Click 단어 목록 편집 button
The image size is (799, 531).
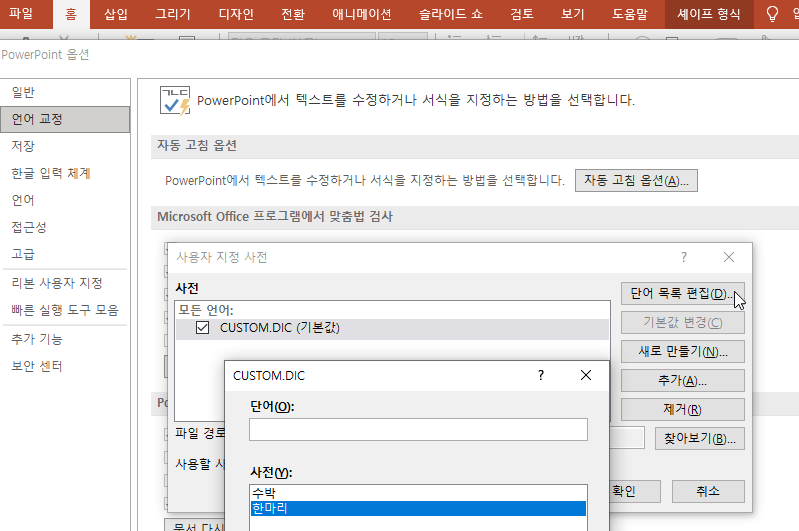(682, 294)
